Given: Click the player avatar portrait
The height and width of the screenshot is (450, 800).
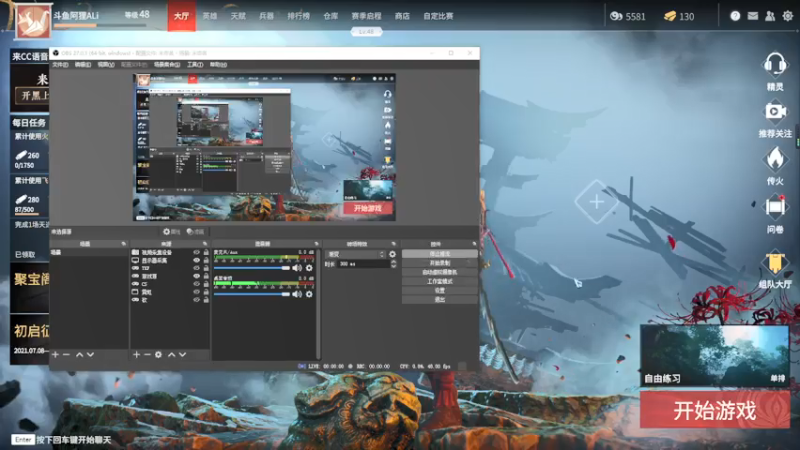Looking at the screenshot, I should (x=33, y=21).
